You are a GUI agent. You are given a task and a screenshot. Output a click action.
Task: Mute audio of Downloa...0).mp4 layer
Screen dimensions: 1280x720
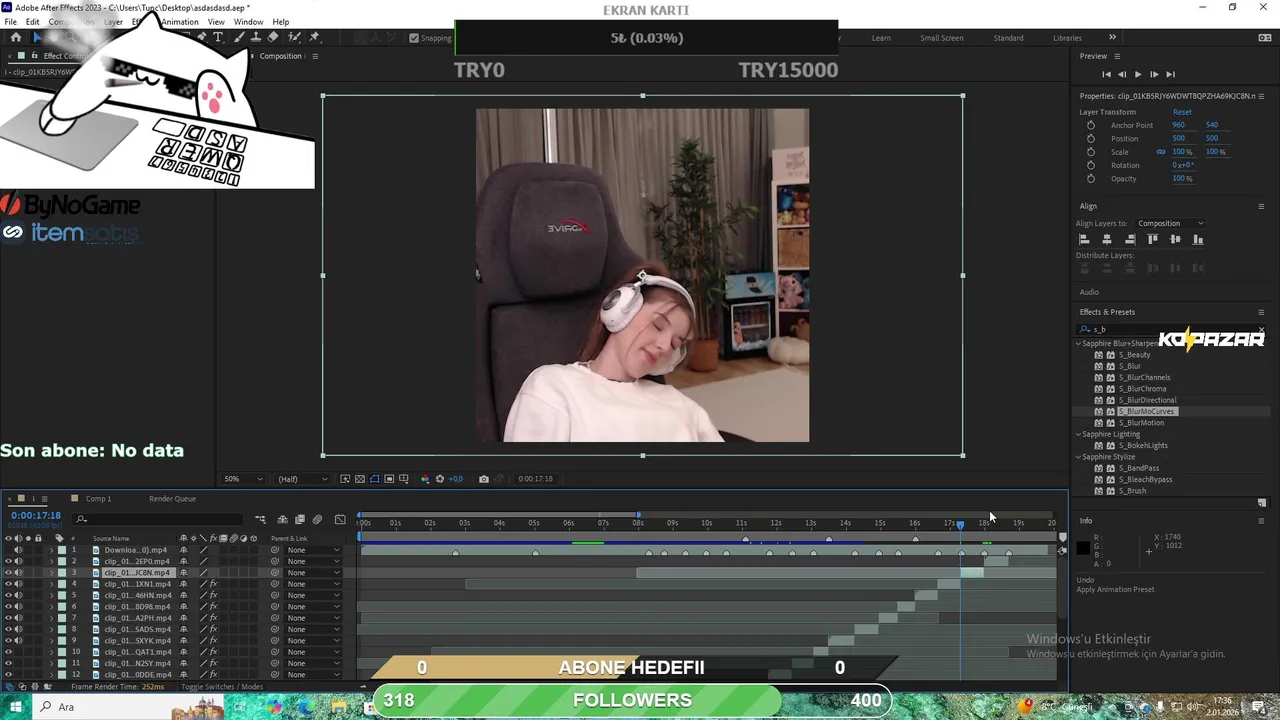click(18, 550)
